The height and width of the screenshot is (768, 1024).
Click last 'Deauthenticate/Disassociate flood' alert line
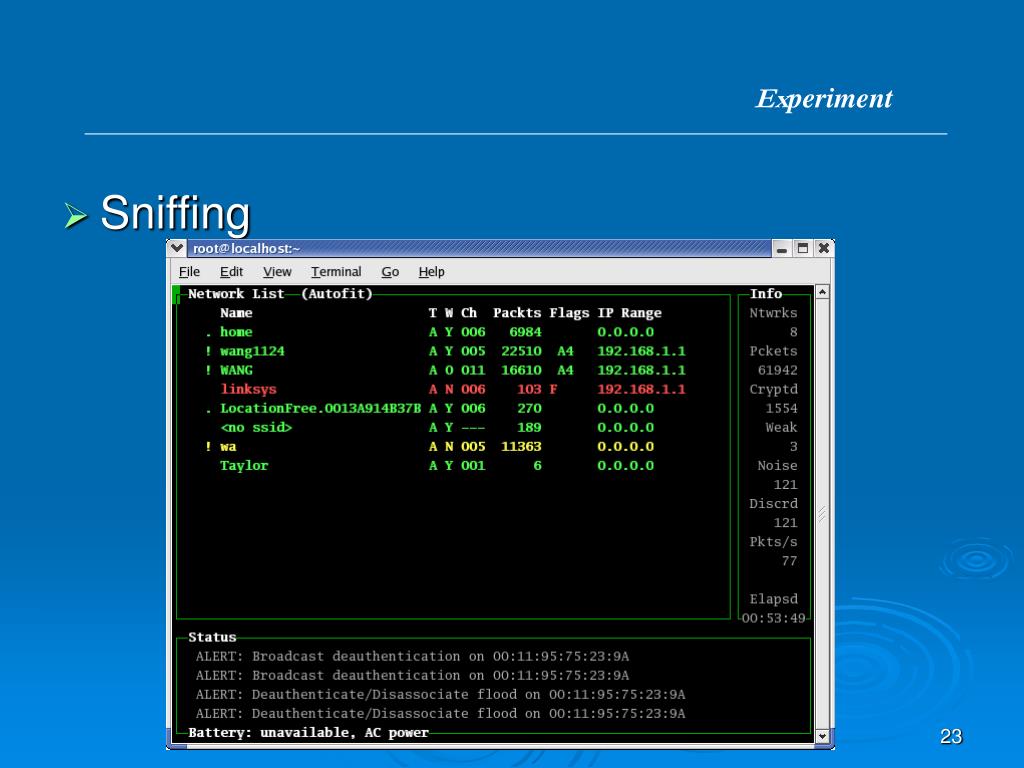440,713
